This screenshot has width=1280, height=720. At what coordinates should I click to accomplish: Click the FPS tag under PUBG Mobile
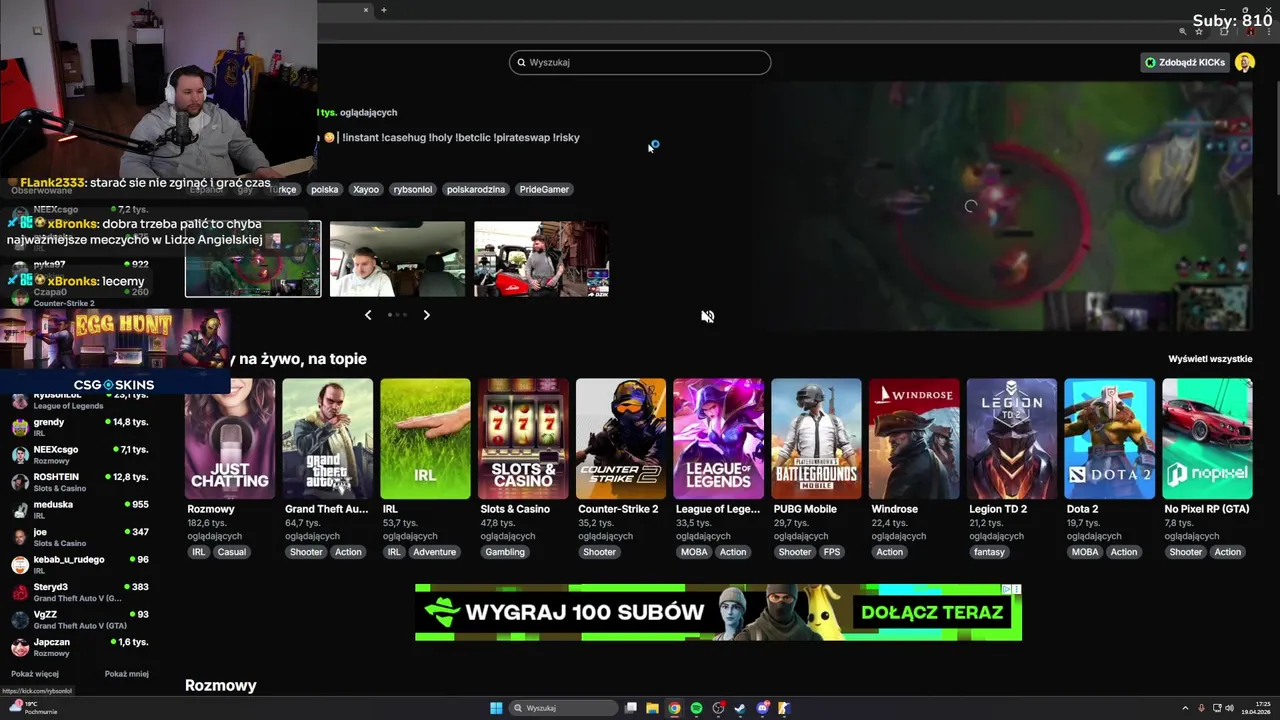[832, 552]
